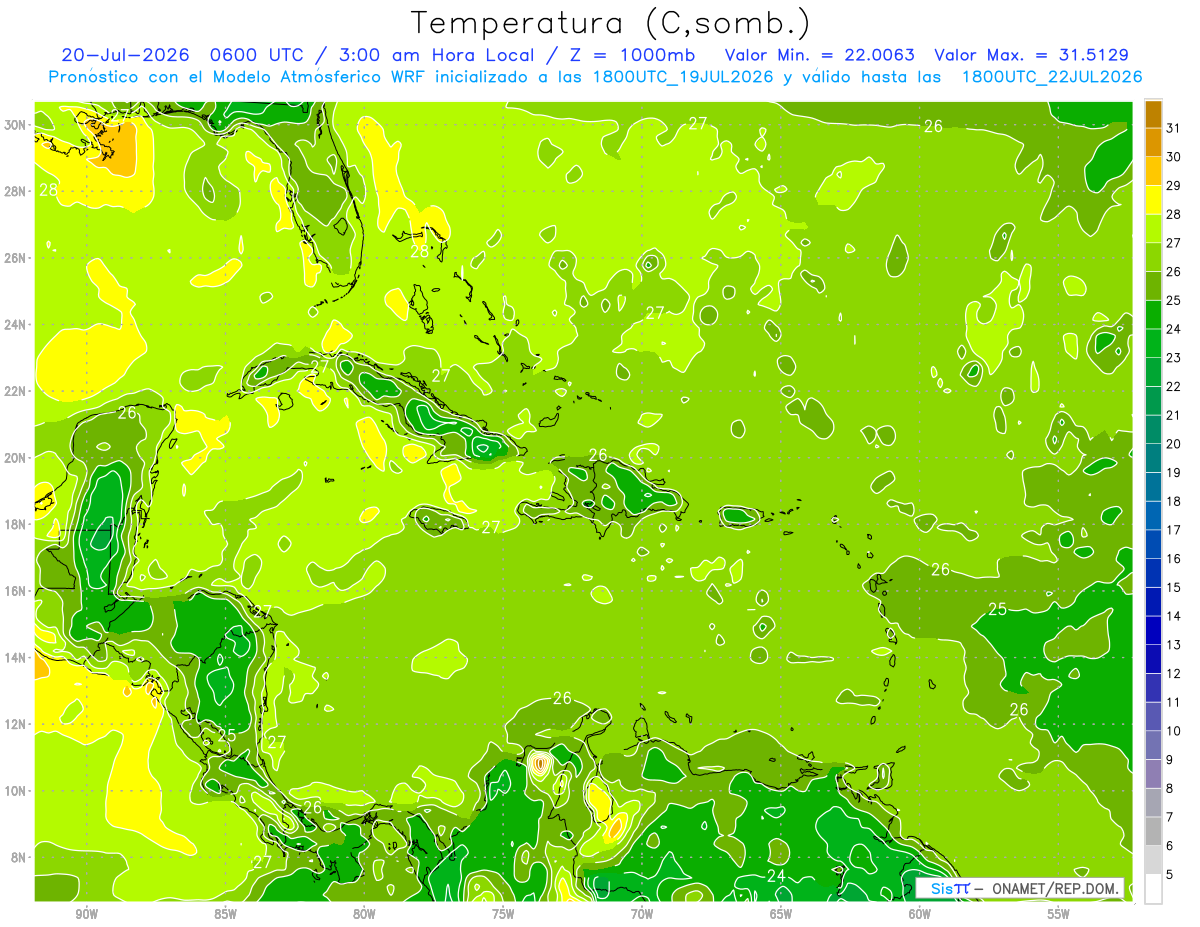Viewport: 1200px width, 927px height.
Task: Click legend value 22
Action: pos(1174,386)
